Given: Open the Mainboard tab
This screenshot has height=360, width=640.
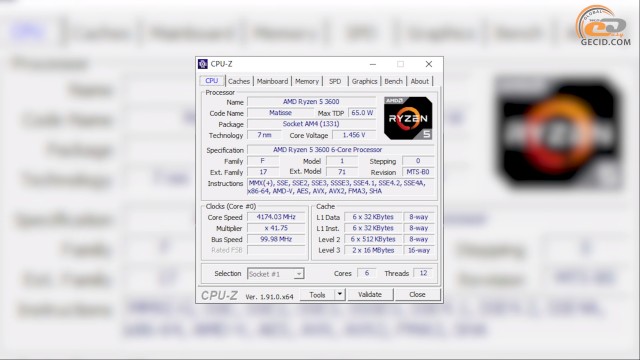Looking at the screenshot, I should tap(272, 81).
